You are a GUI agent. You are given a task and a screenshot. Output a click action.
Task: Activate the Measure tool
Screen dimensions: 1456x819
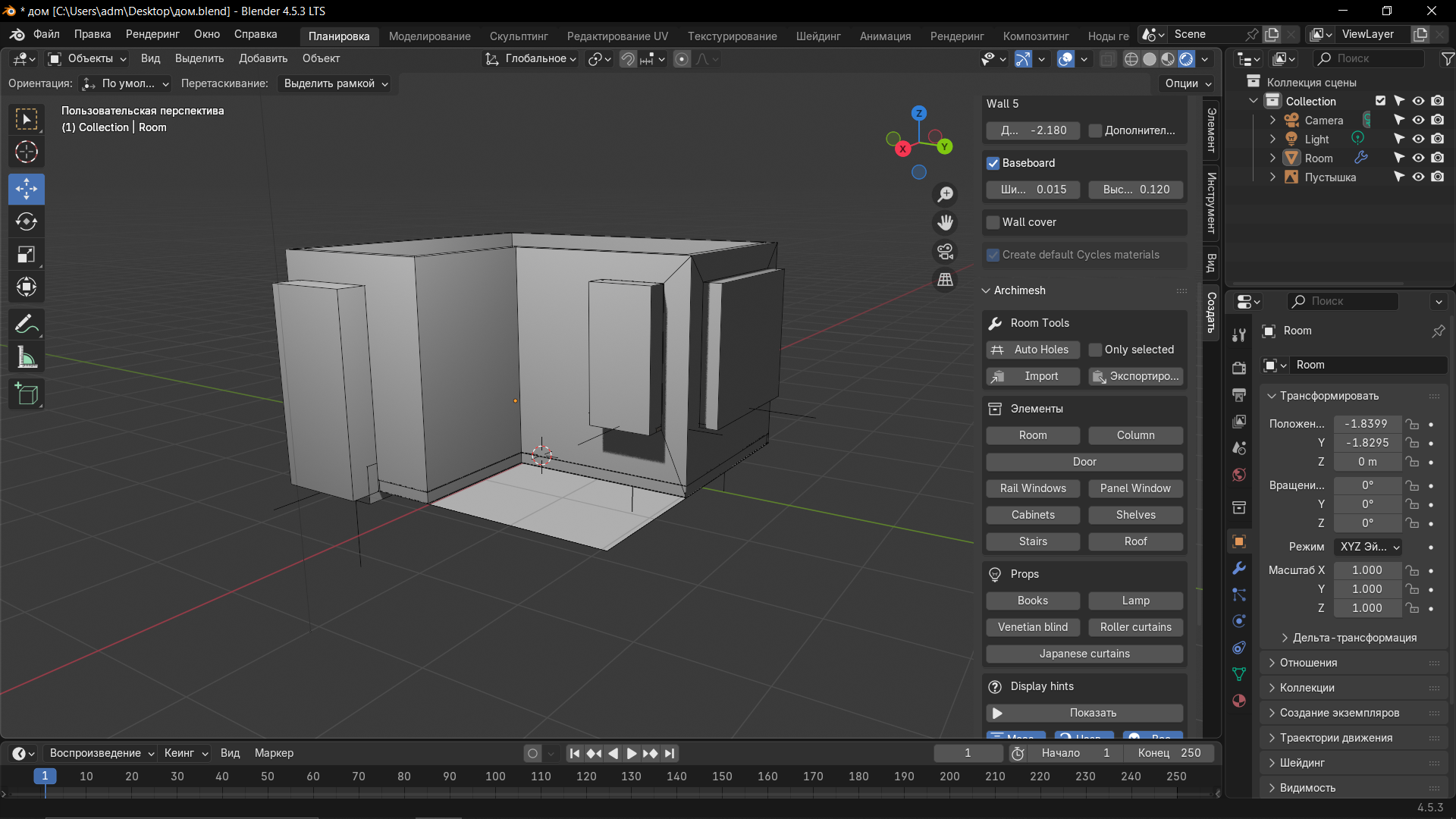(x=27, y=358)
